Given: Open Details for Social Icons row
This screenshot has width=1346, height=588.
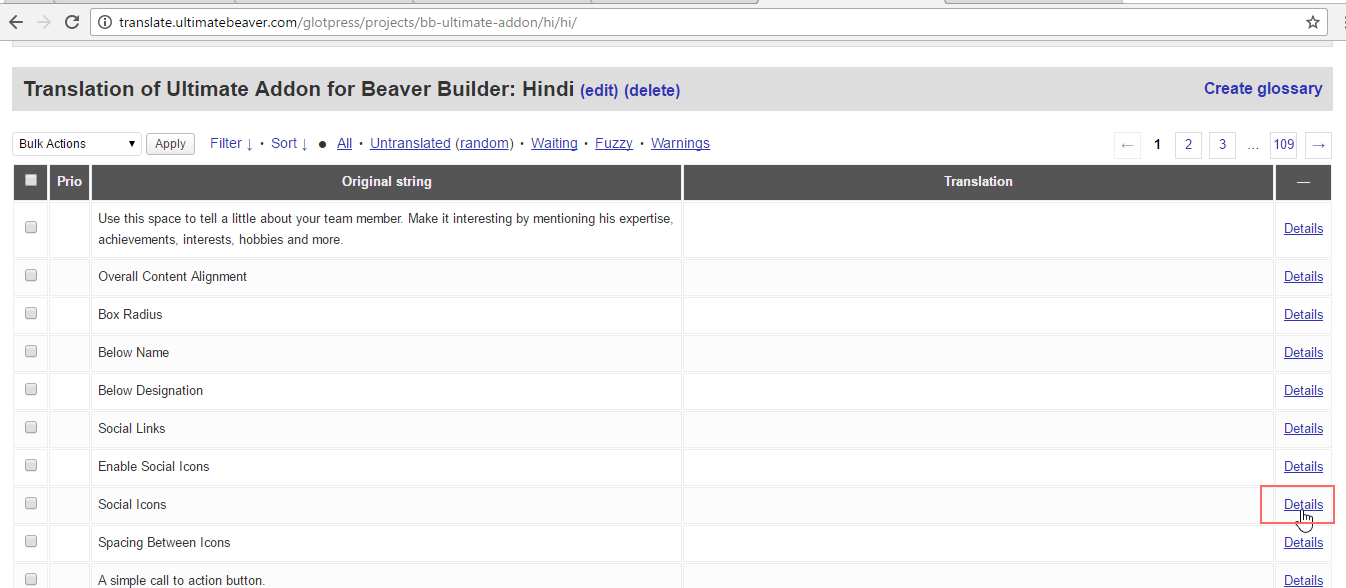Looking at the screenshot, I should (1303, 504).
